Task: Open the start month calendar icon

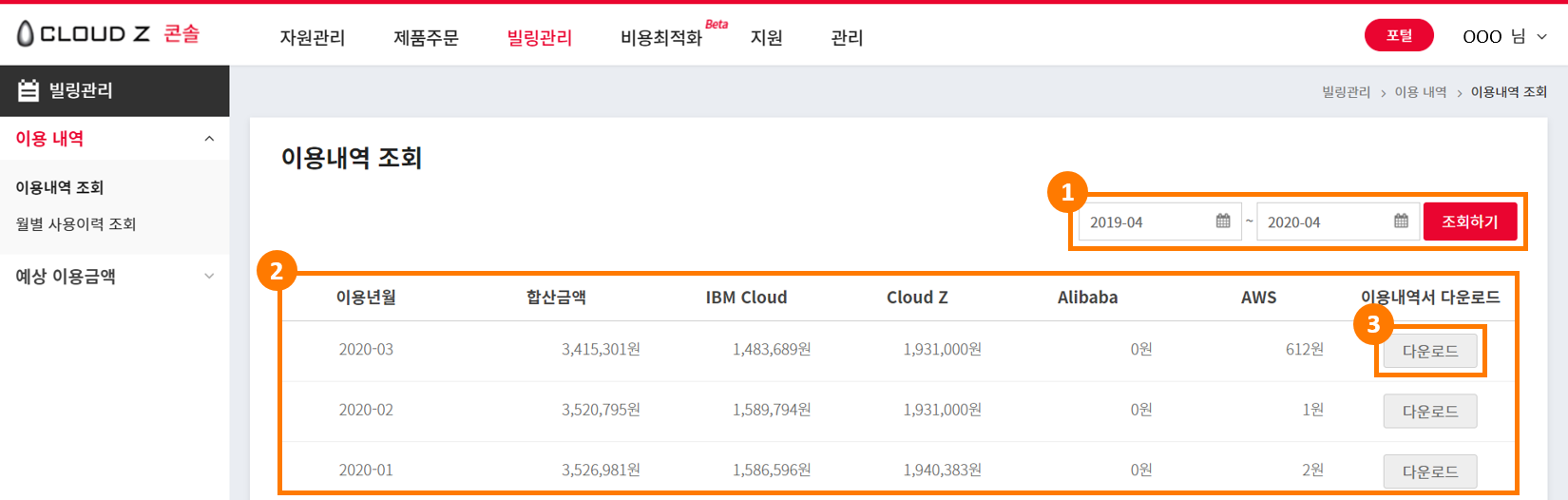Action: 1223,221
